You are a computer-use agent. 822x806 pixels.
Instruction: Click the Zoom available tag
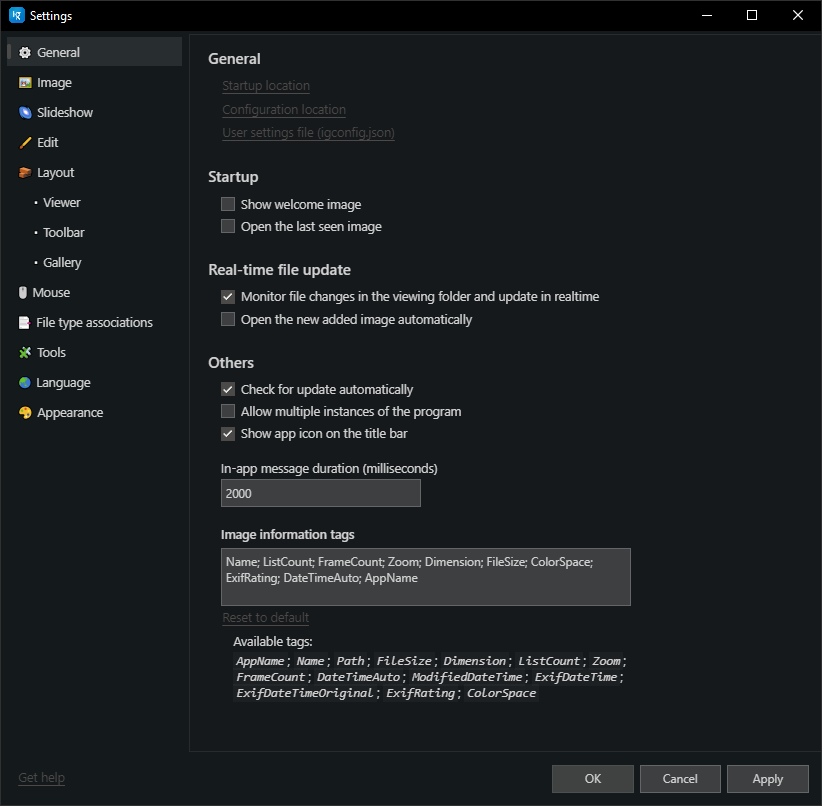[606, 661]
